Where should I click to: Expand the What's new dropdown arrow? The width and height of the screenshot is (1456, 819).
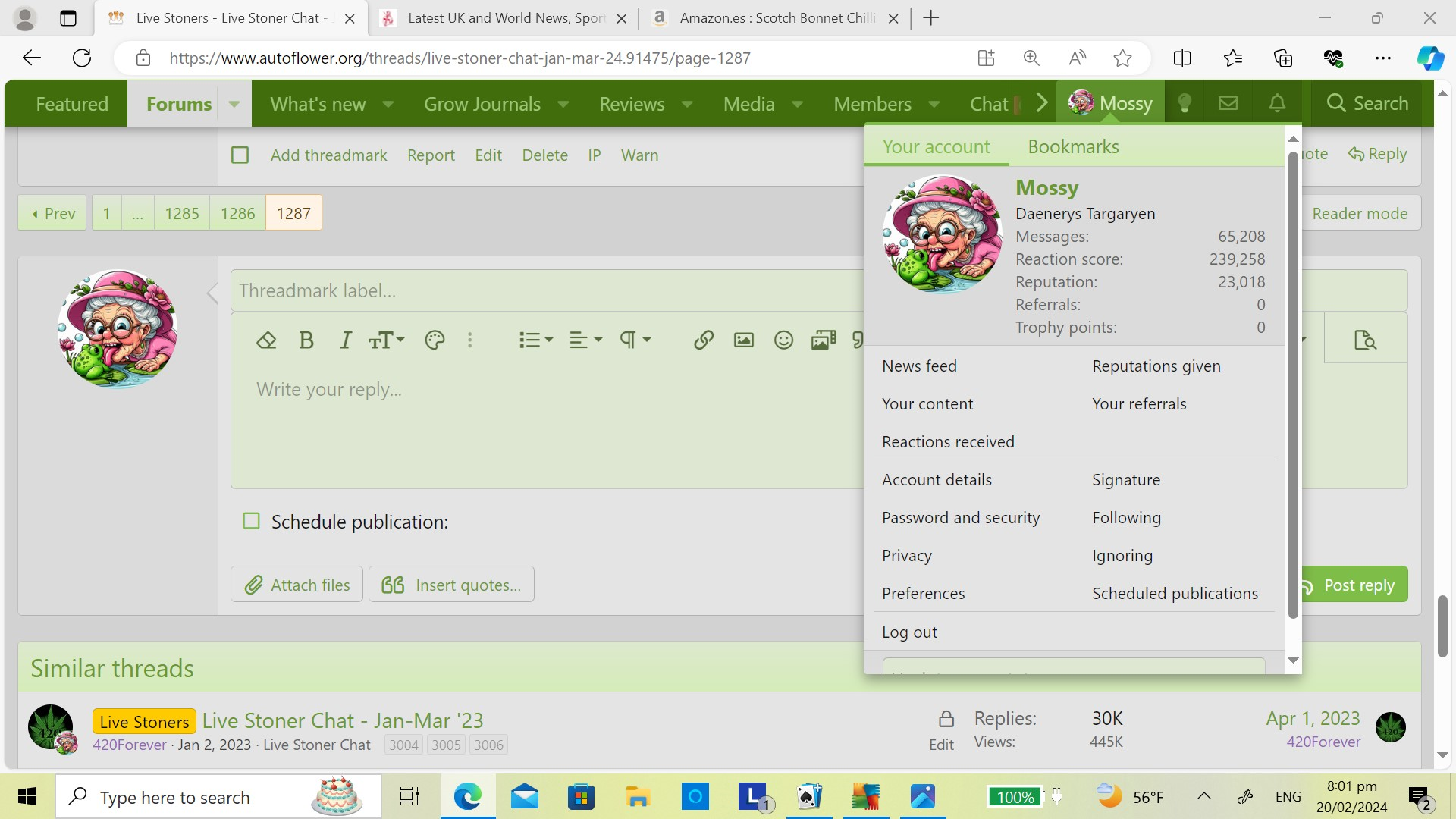pos(388,104)
